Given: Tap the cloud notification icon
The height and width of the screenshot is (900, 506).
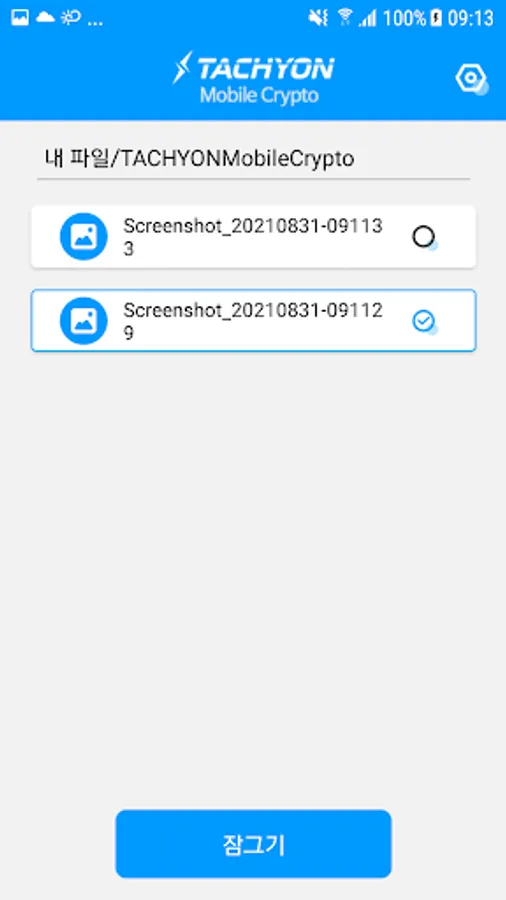Looking at the screenshot, I should tap(45, 18).
